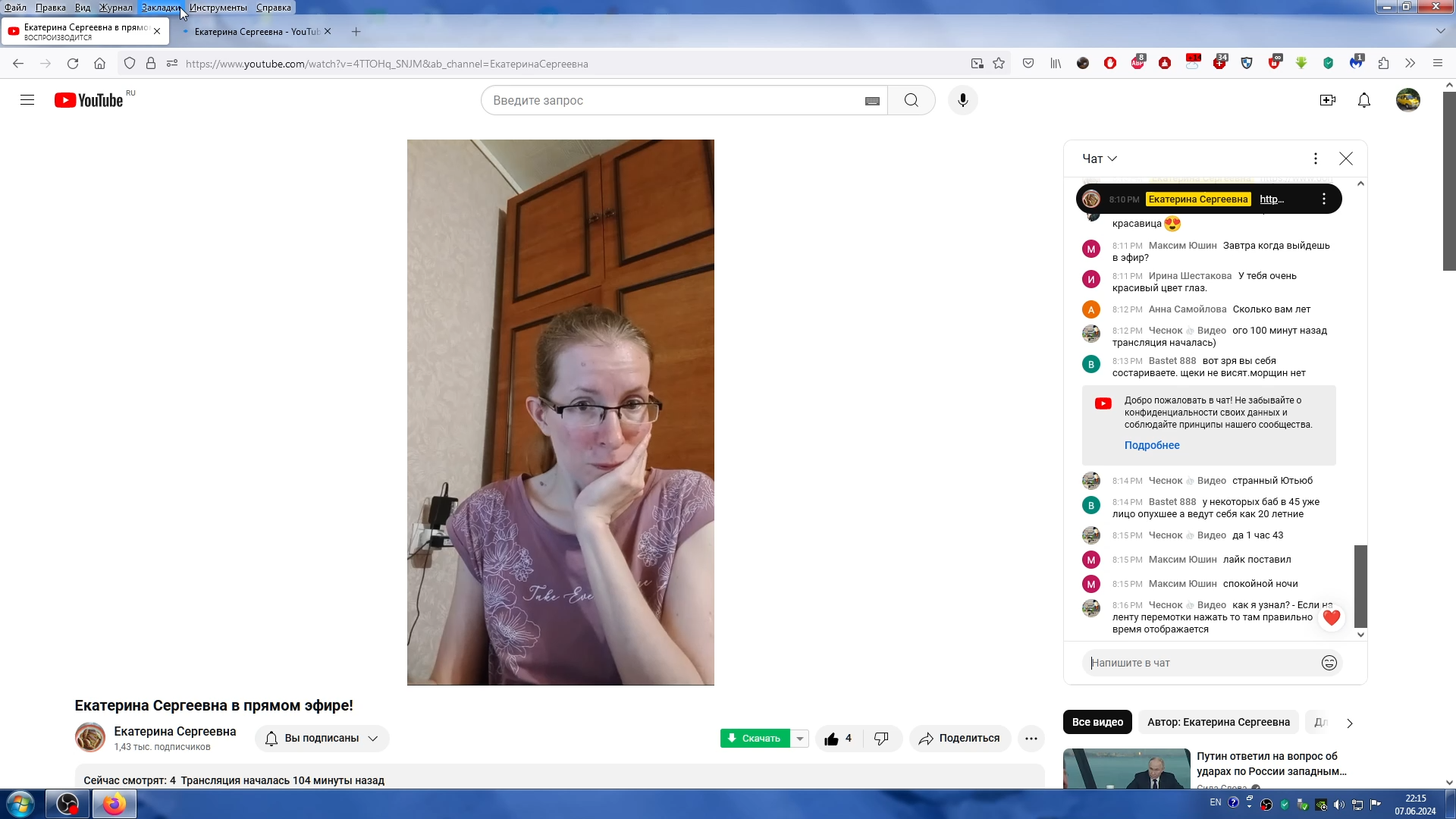Screen dimensions: 1456x819
Task: Click the close chat button X
Action: pyautogui.click(x=1346, y=157)
